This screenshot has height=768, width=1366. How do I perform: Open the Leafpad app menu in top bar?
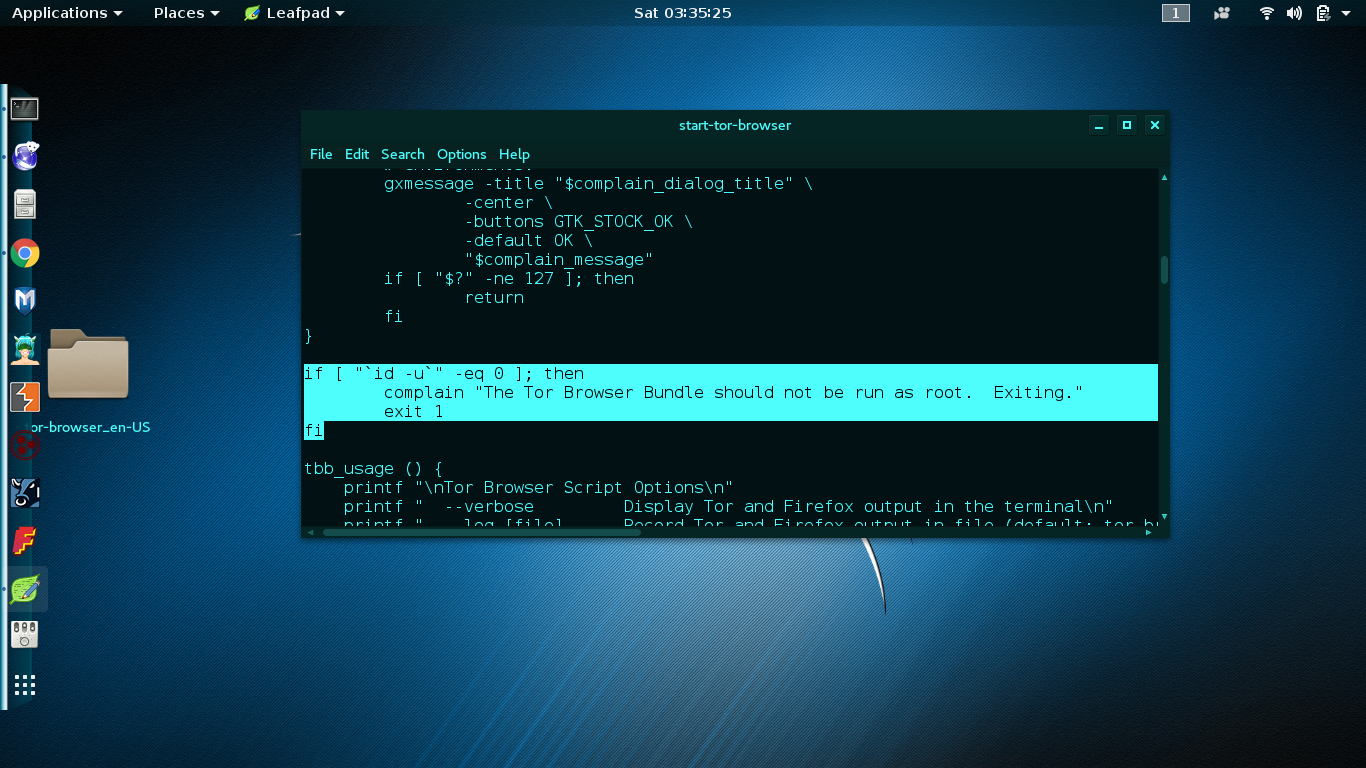pyautogui.click(x=294, y=13)
